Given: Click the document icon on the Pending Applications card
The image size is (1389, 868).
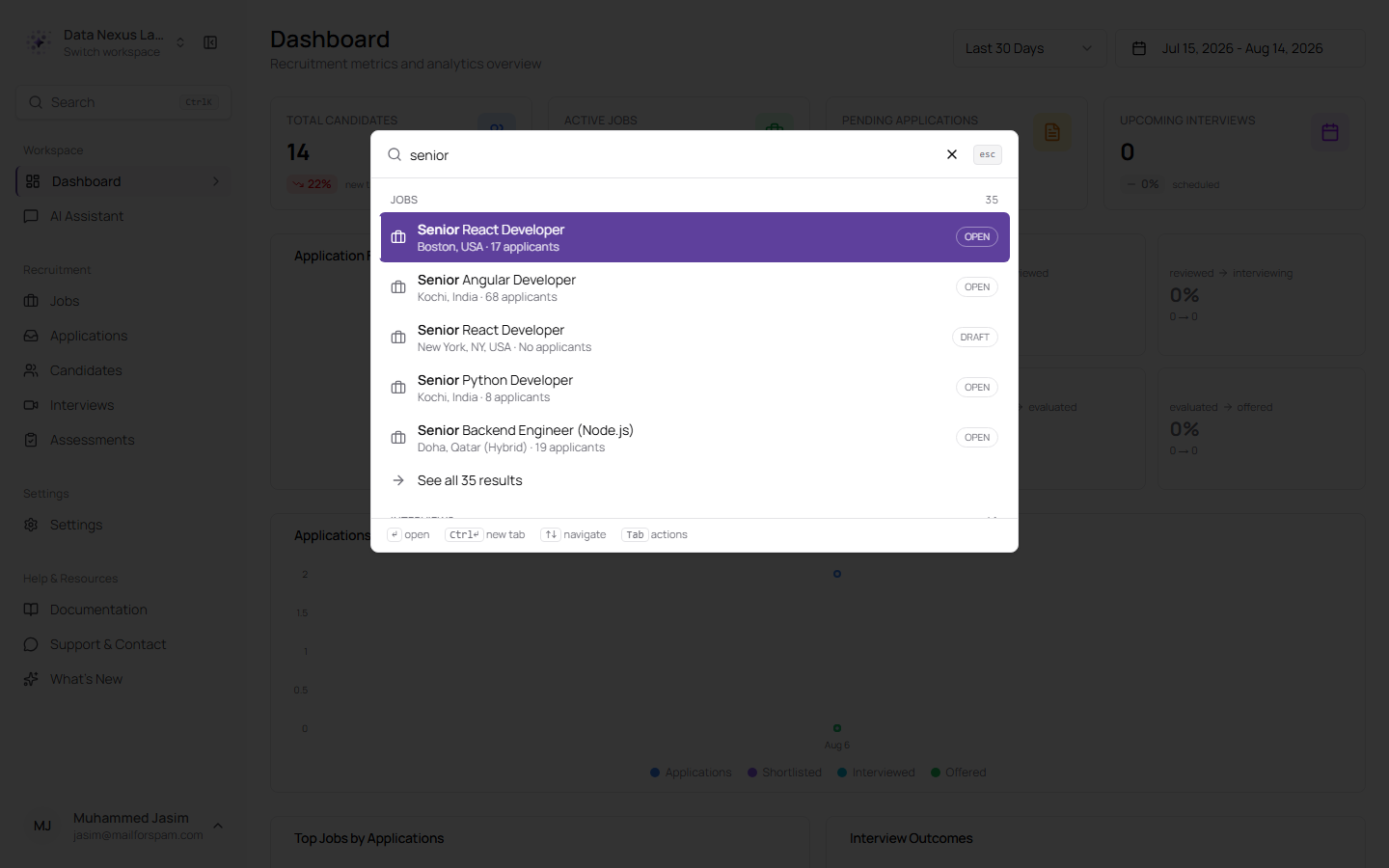Looking at the screenshot, I should (1052, 132).
